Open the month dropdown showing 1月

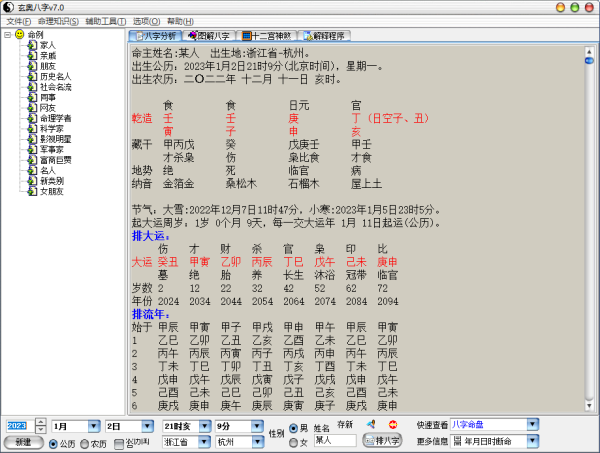94,426
